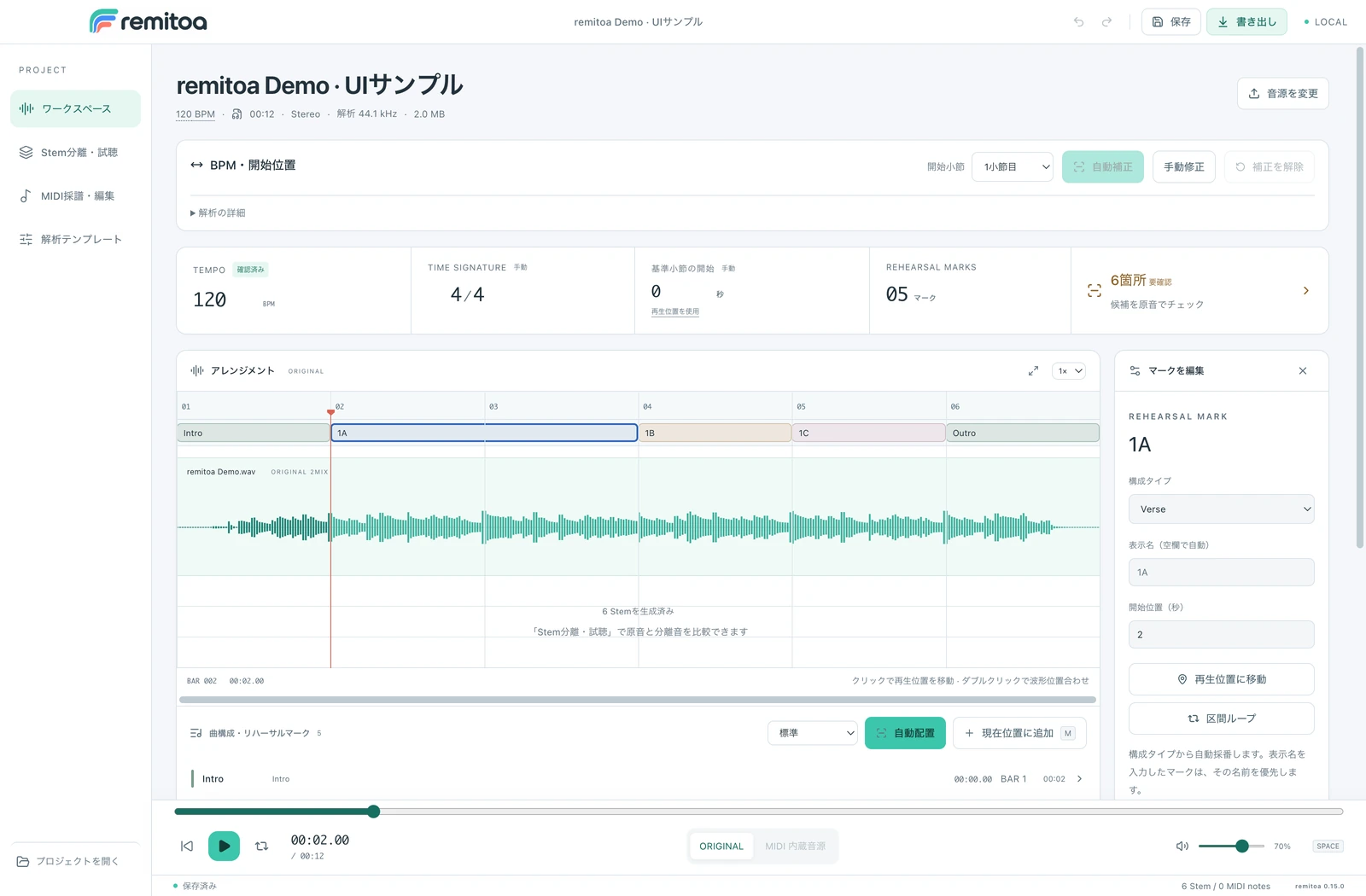This screenshot has height=896, width=1366.
Task: Open the 6箇所 要確認 chevron arrow
Action: 1305,291
